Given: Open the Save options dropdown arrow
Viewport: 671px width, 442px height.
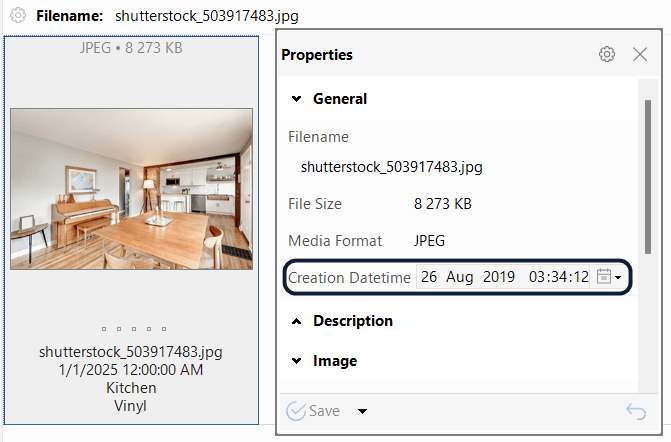Looking at the screenshot, I should pyautogui.click(x=362, y=411).
